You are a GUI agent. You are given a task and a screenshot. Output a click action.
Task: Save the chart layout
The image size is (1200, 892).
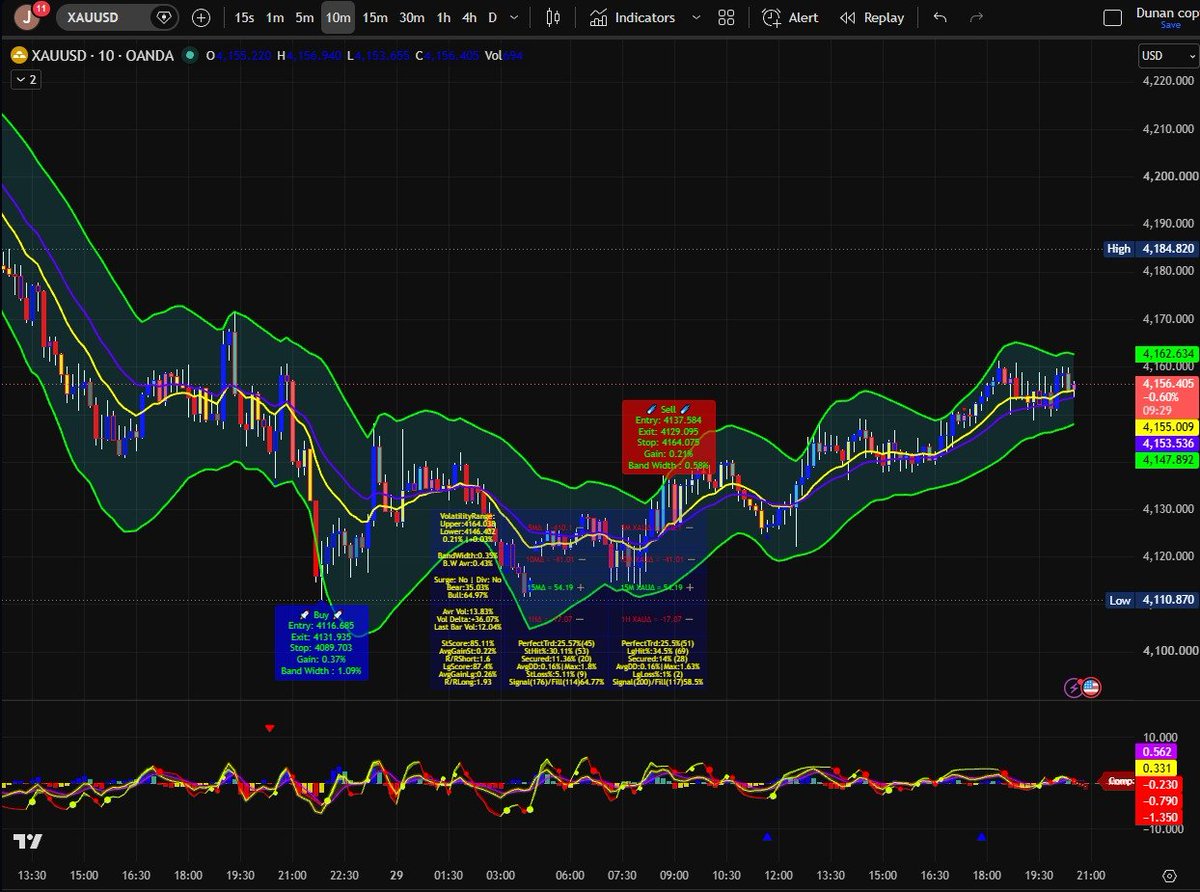coord(1170,25)
